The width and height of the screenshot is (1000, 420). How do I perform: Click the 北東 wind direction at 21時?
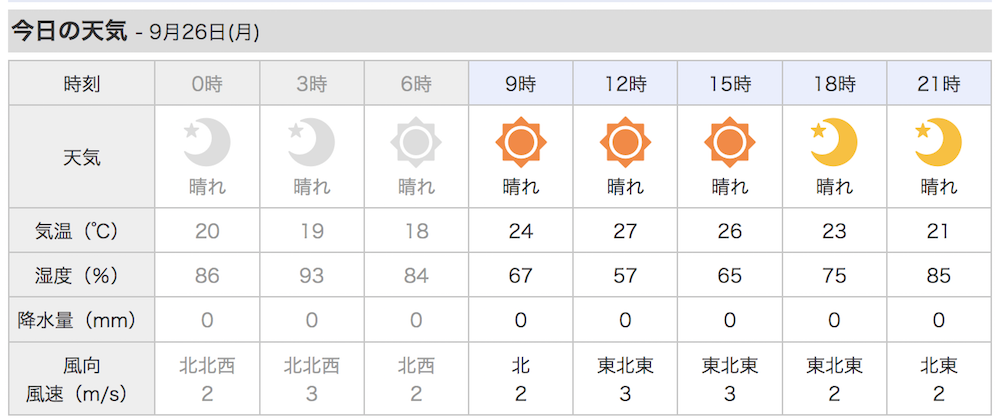(x=938, y=365)
